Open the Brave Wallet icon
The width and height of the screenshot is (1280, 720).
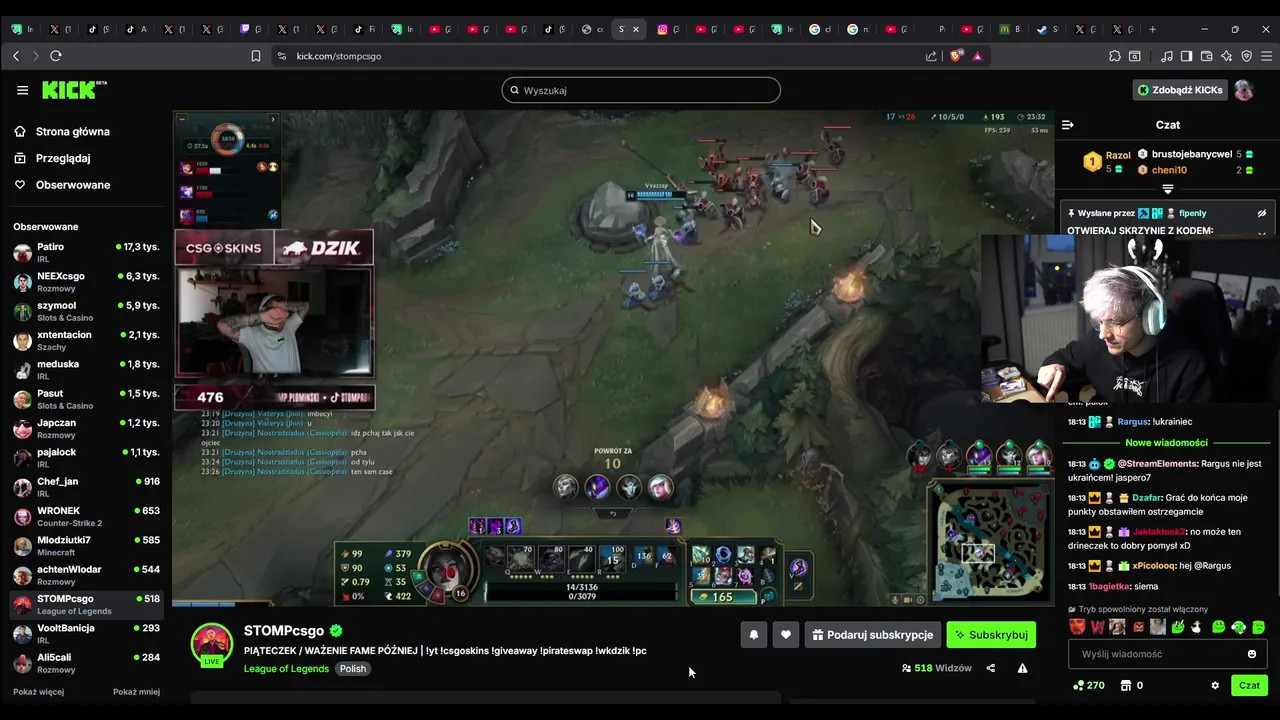[1207, 56]
